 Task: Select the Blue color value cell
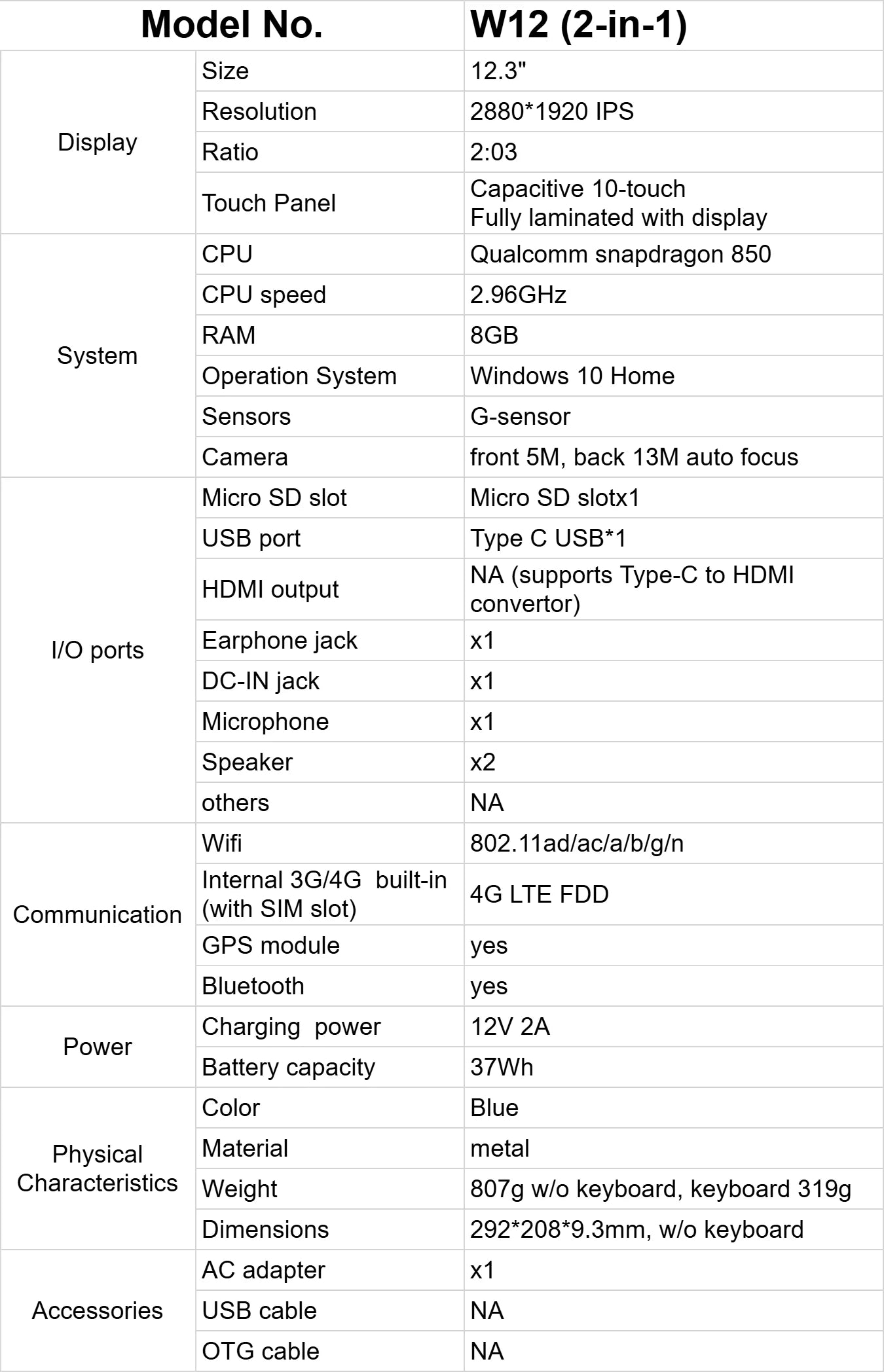coord(494,1108)
